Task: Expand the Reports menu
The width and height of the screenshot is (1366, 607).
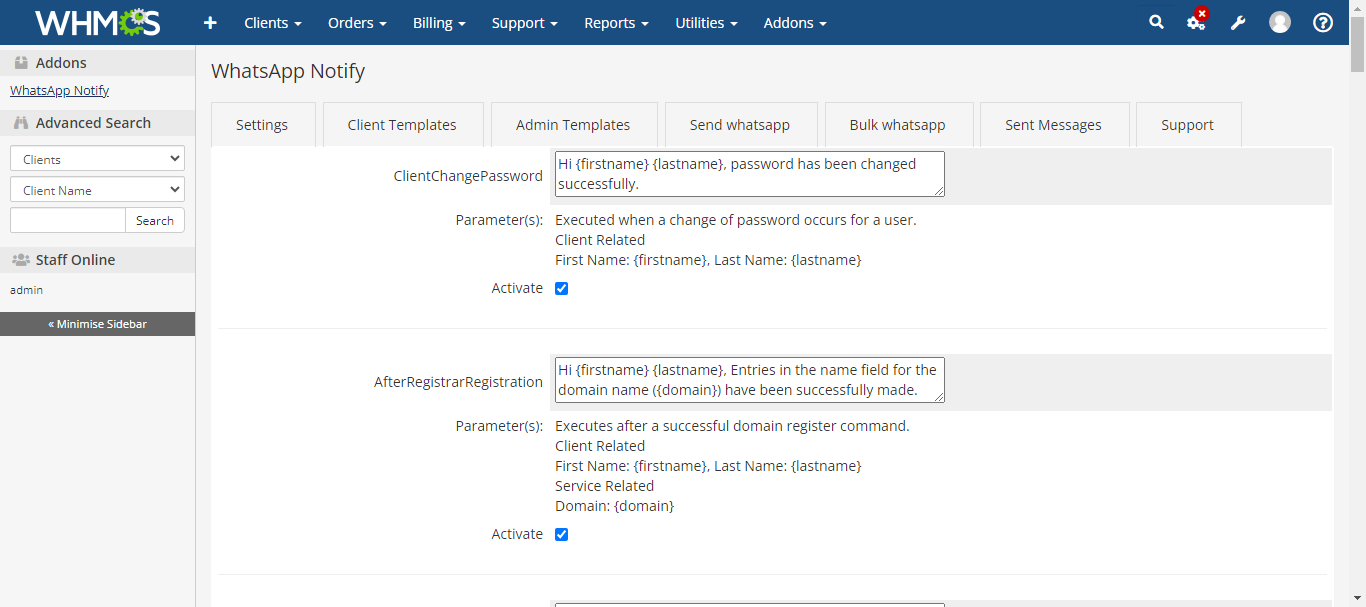Action: click(x=617, y=23)
